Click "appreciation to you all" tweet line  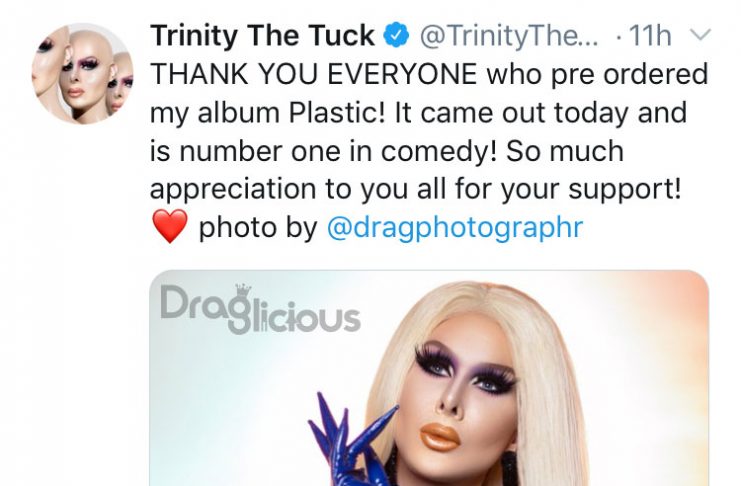coord(298,190)
